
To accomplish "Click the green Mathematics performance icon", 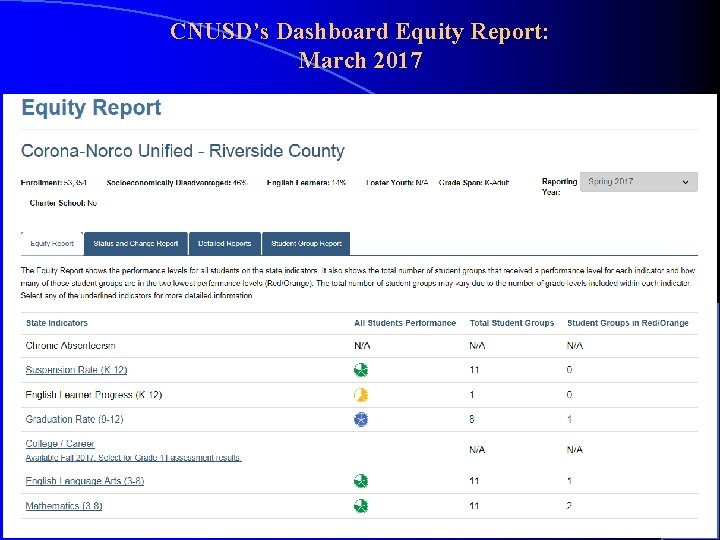I will (x=361, y=506).
